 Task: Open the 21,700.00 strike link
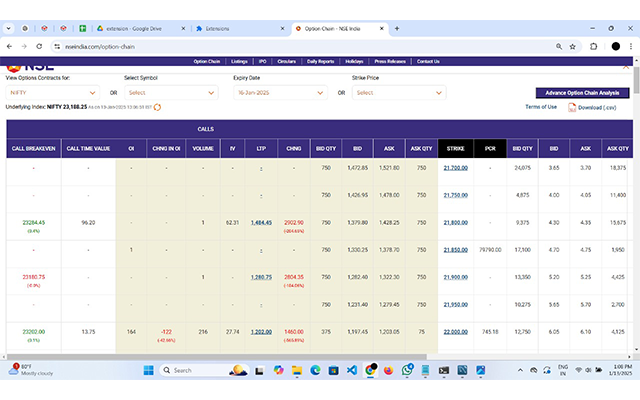456,168
